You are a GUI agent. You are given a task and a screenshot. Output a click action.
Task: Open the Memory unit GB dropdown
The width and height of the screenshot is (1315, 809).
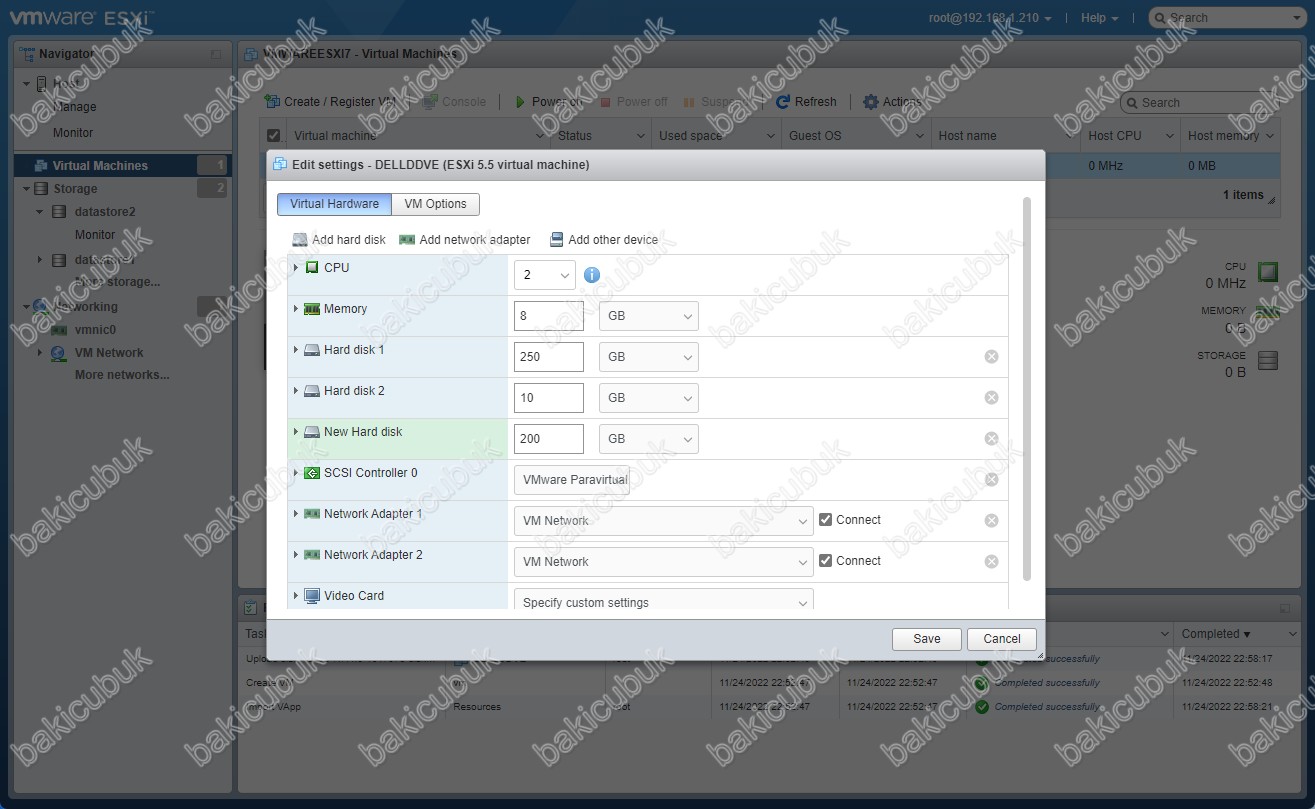coord(649,316)
